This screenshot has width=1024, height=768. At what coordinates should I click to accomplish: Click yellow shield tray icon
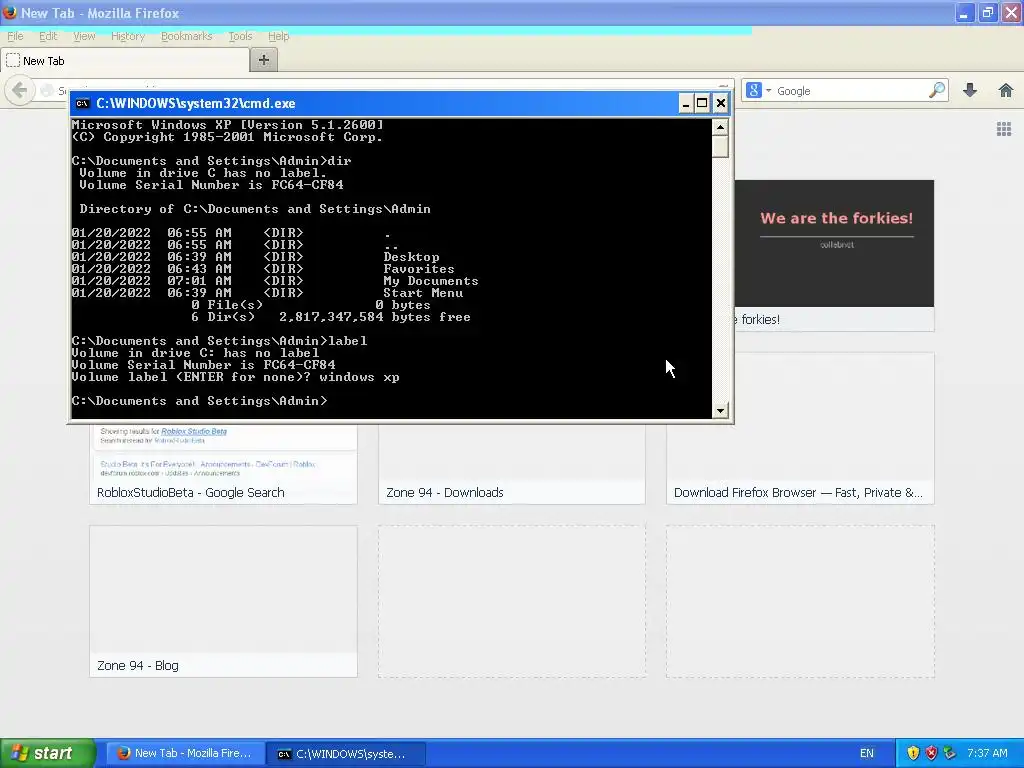coord(913,753)
